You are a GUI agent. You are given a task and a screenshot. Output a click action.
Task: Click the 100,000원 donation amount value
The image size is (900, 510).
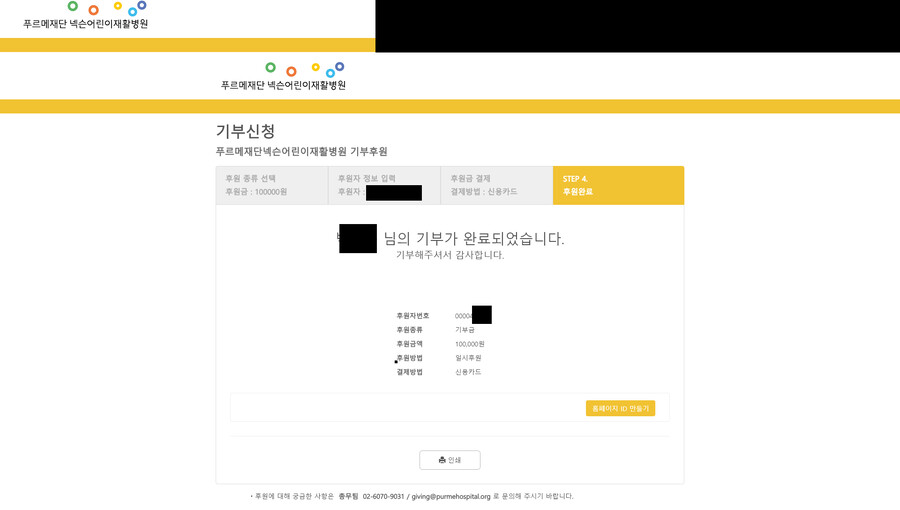pos(469,344)
